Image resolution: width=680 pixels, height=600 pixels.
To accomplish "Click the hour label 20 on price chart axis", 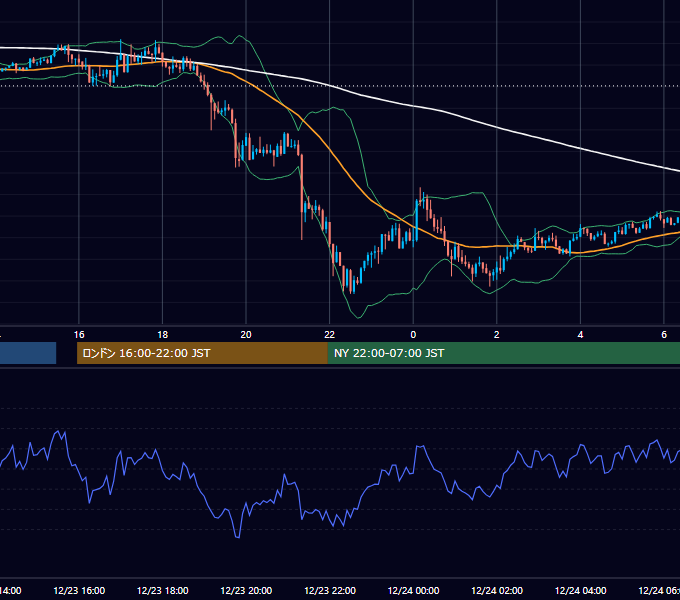I will (x=246, y=334).
